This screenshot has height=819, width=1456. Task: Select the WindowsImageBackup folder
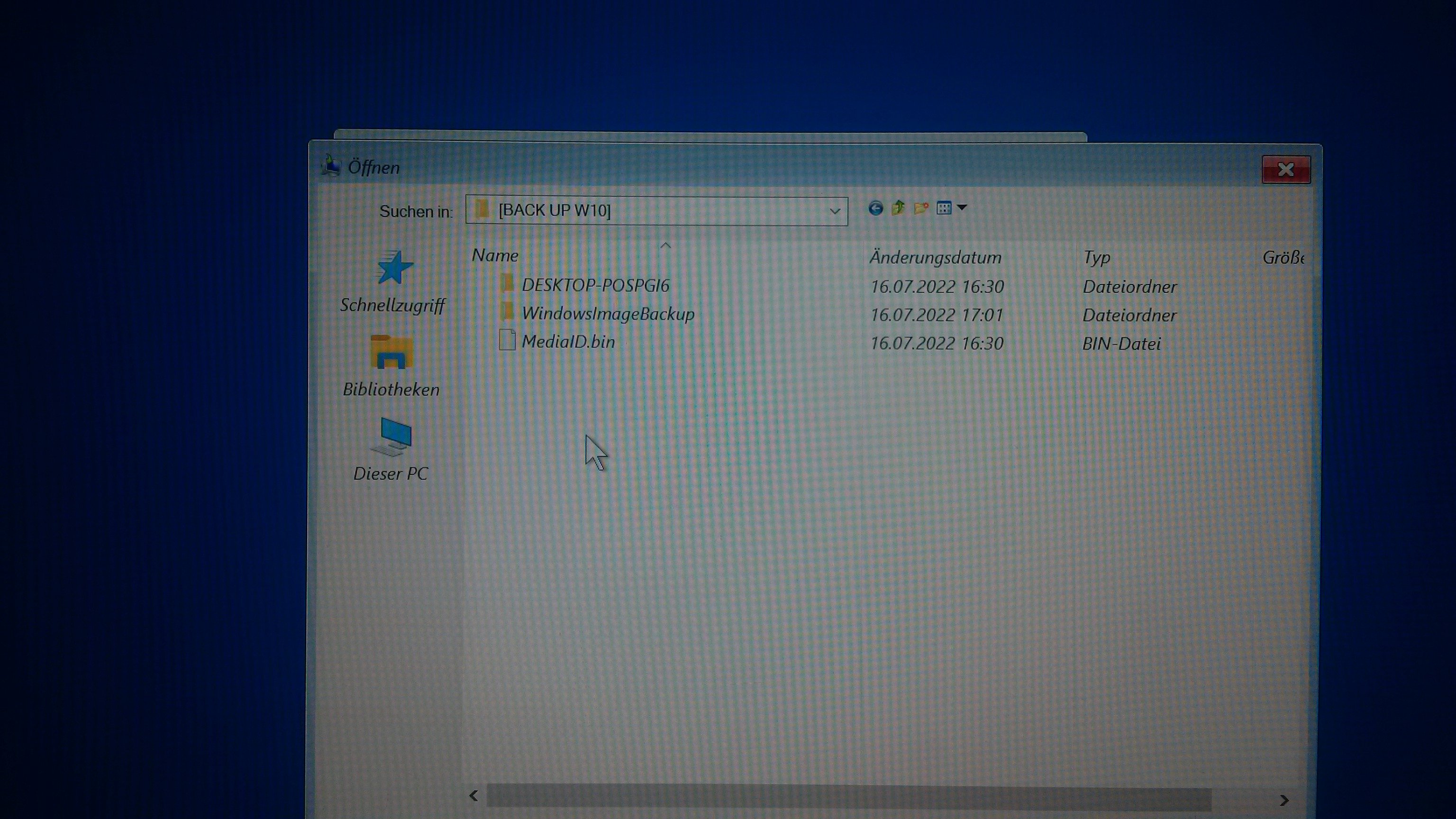pyautogui.click(x=607, y=314)
